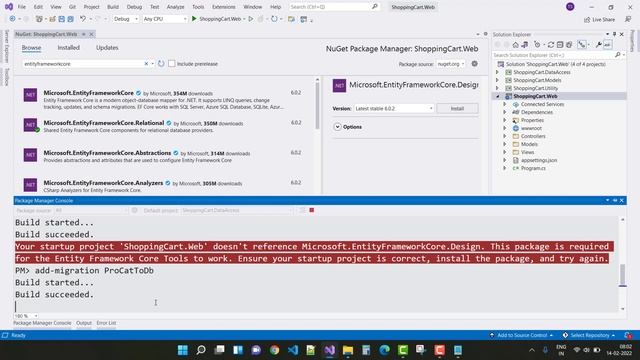Click package list vertical scrollbar

point(317,107)
